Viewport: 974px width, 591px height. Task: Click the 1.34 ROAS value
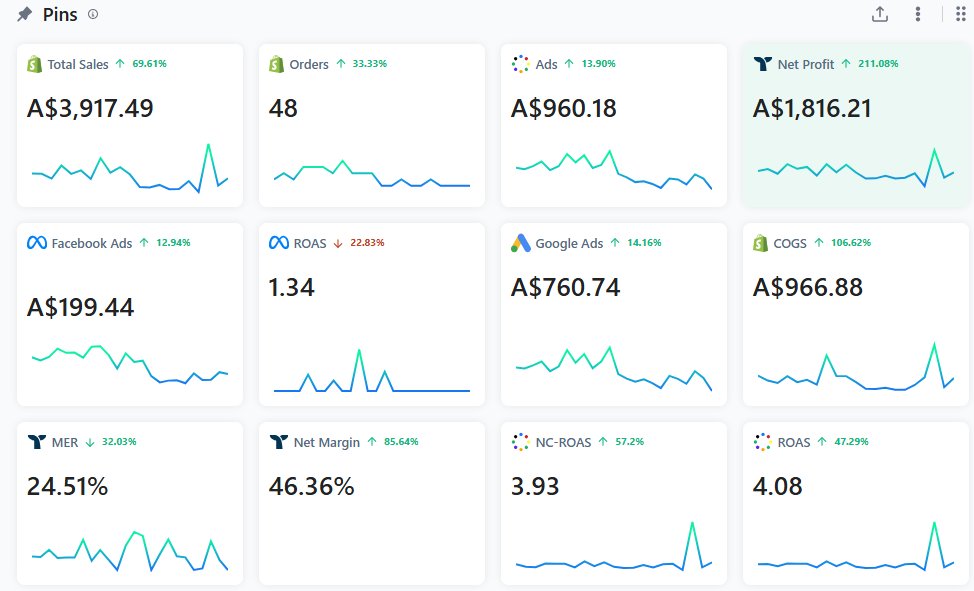click(x=291, y=287)
